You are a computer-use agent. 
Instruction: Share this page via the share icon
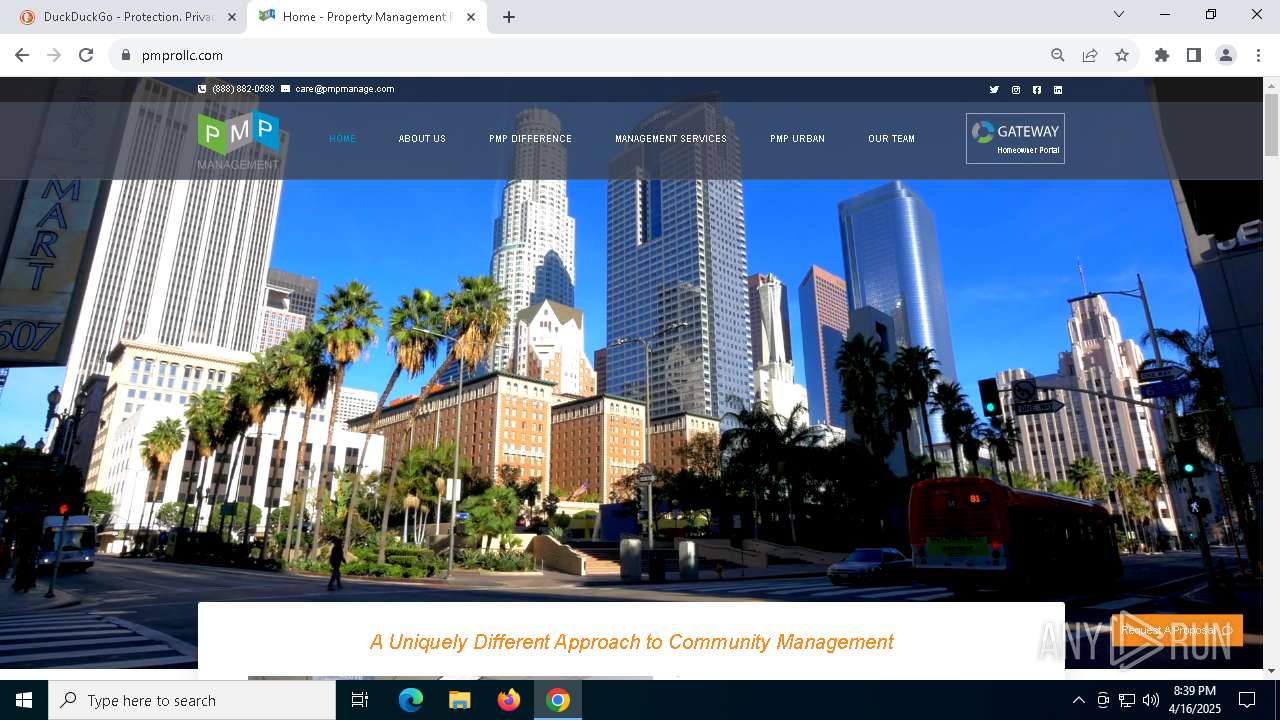[x=1090, y=55]
